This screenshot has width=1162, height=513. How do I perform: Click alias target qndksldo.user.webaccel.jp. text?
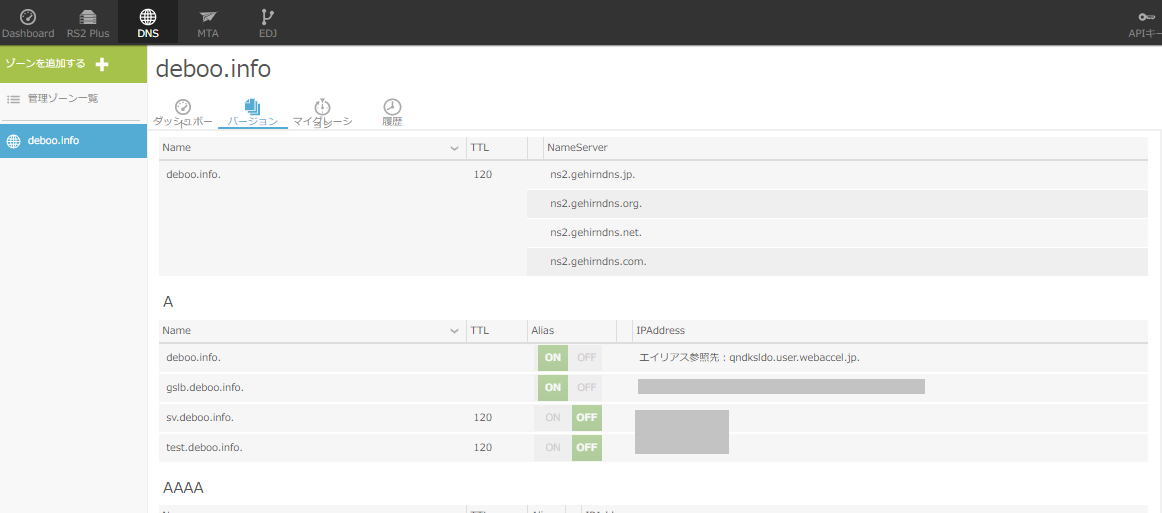[794, 357]
